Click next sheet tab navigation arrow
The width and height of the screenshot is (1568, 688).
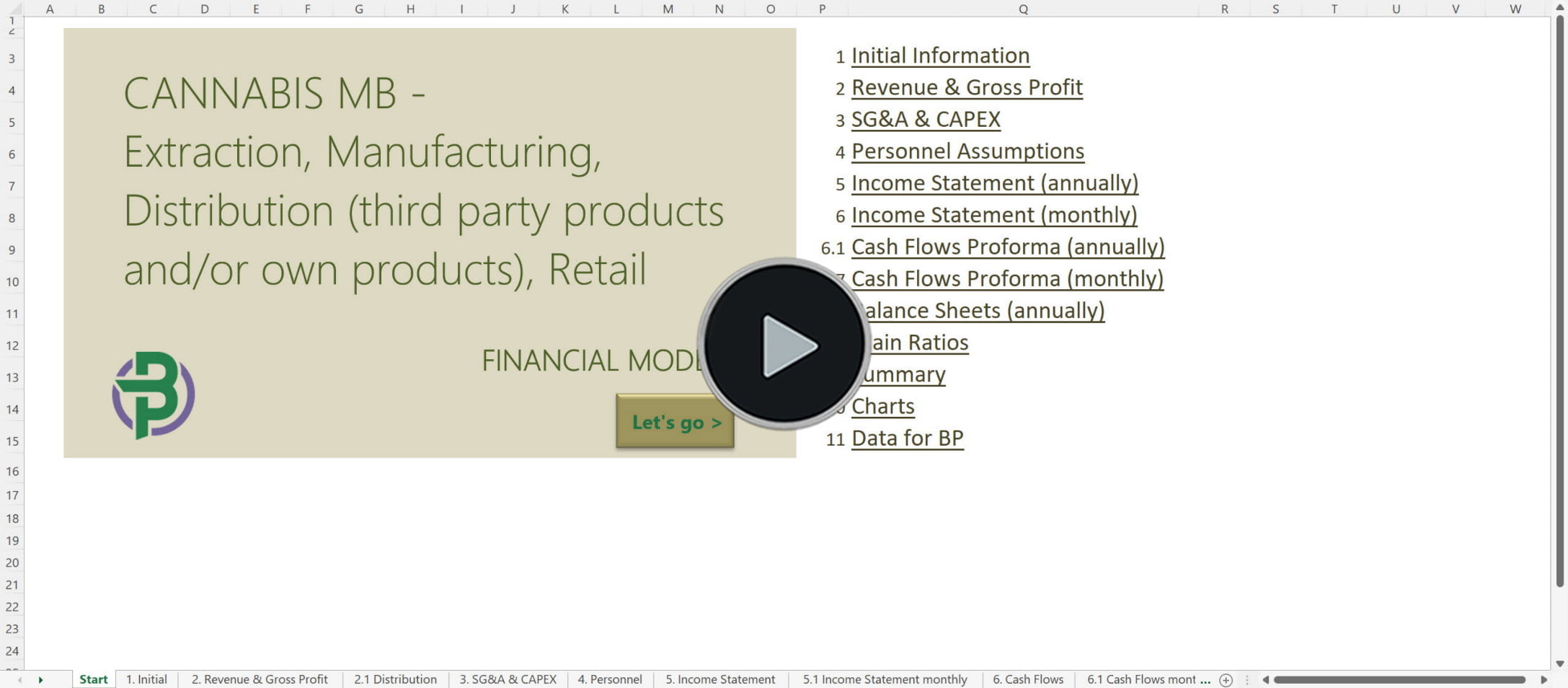pyautogui.click(x=41, y=679)
